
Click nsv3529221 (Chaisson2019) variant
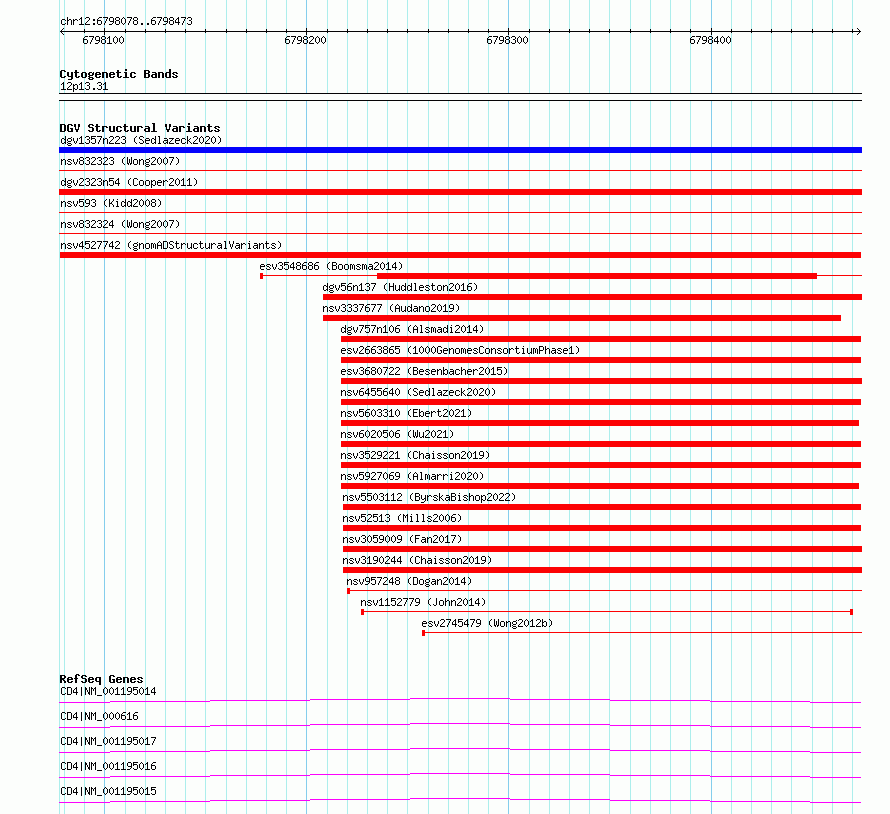[415, 455]
